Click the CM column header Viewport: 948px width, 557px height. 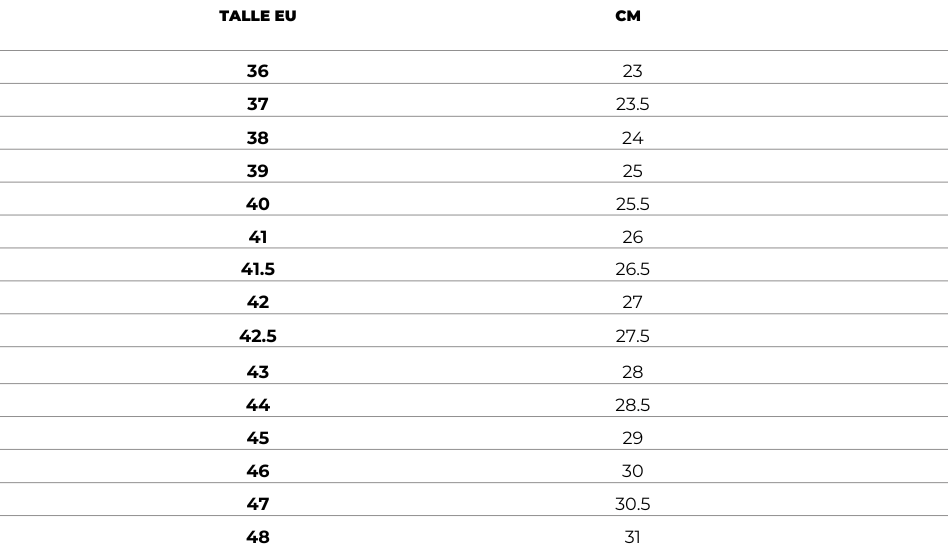pos(628,16)
